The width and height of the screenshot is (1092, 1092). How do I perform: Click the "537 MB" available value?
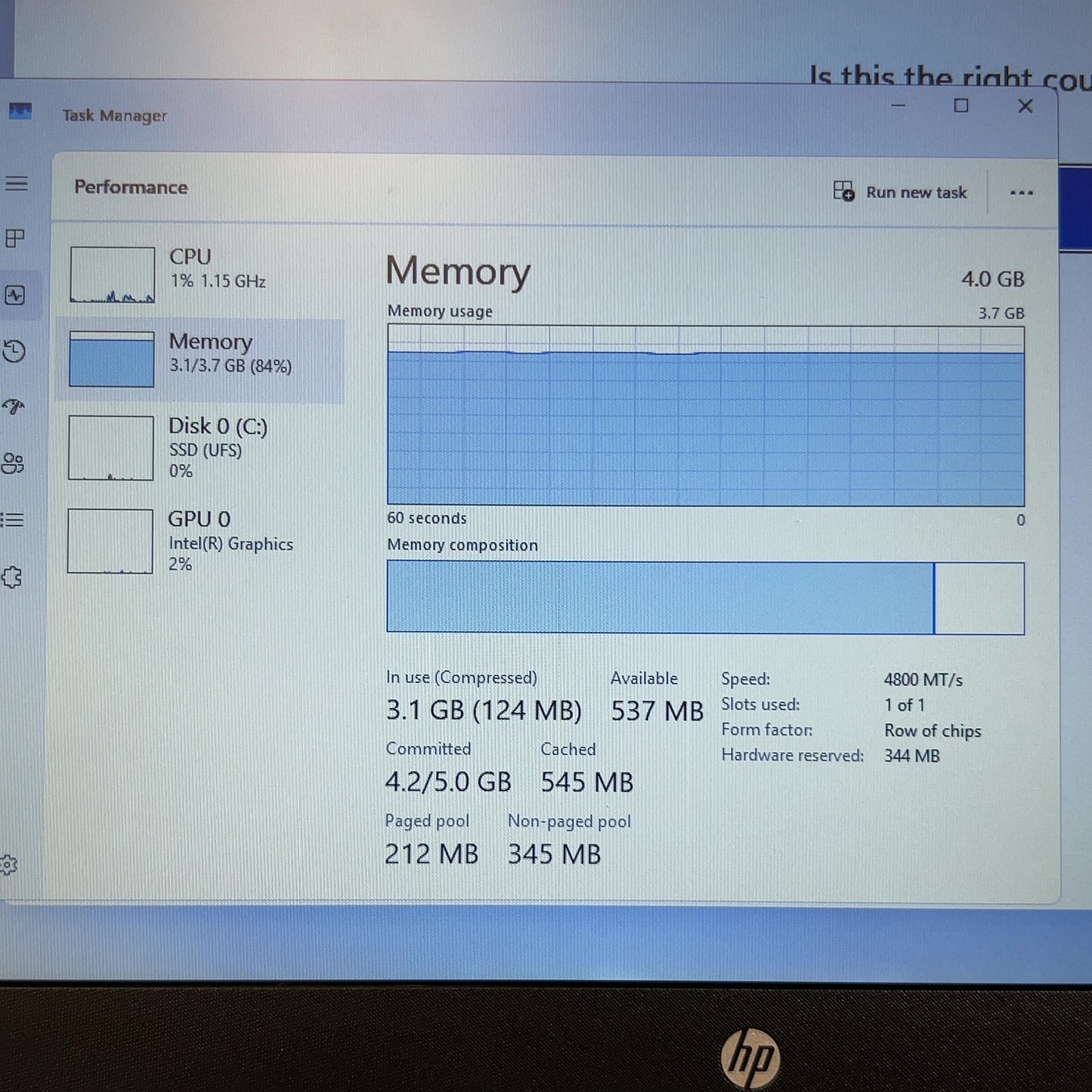(657, 711)
